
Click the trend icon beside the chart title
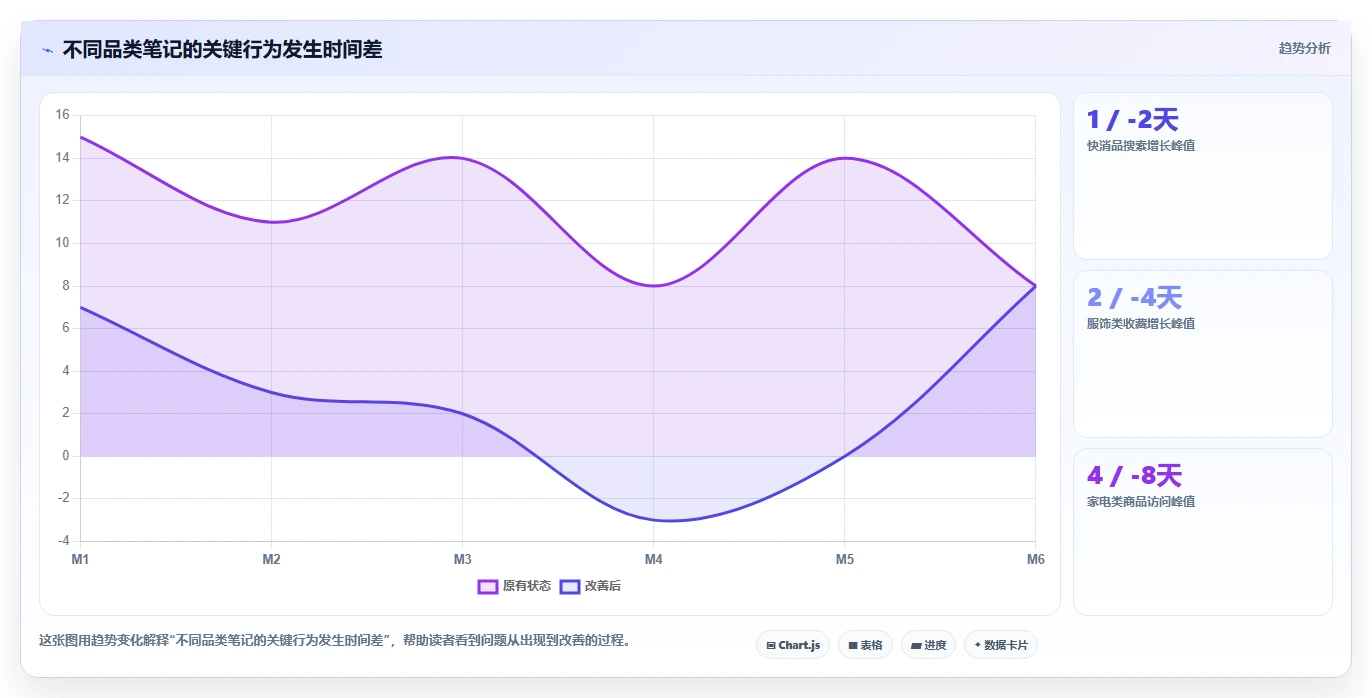coord(47,49)
